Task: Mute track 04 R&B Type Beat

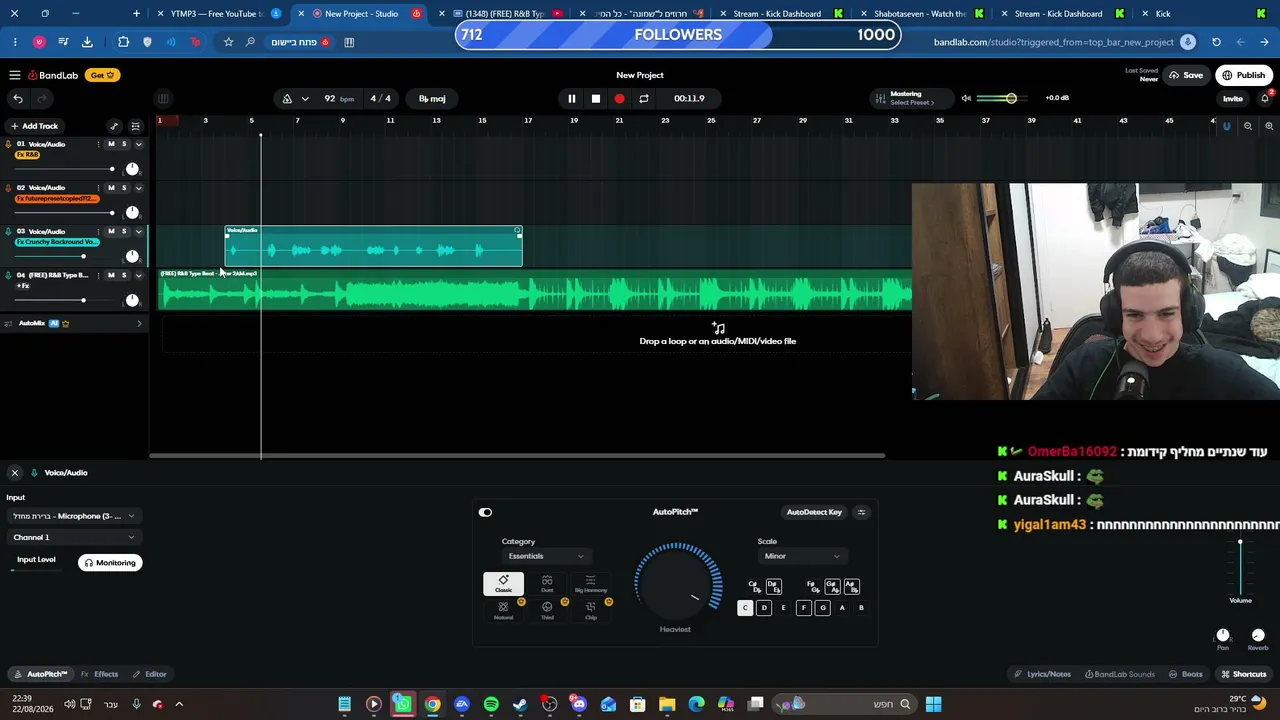Action: (x=111, y=275)
